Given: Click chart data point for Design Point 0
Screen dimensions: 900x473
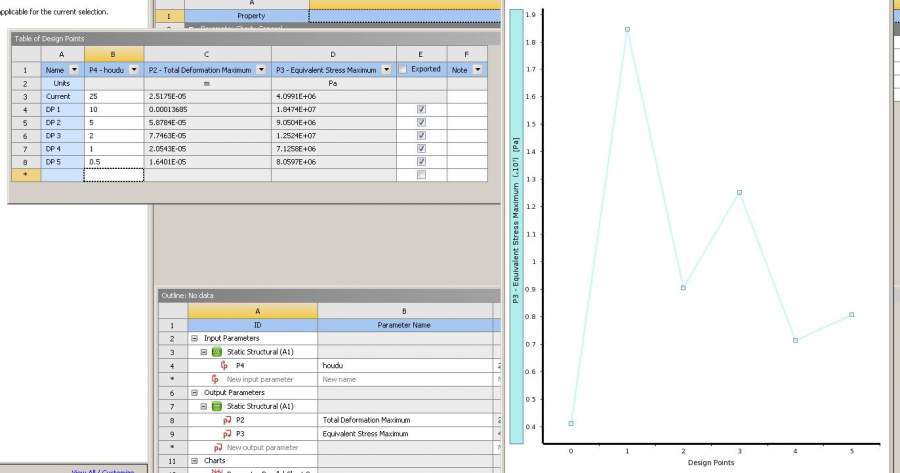Looking at the screenshot, I should click(x=571, y=424).
